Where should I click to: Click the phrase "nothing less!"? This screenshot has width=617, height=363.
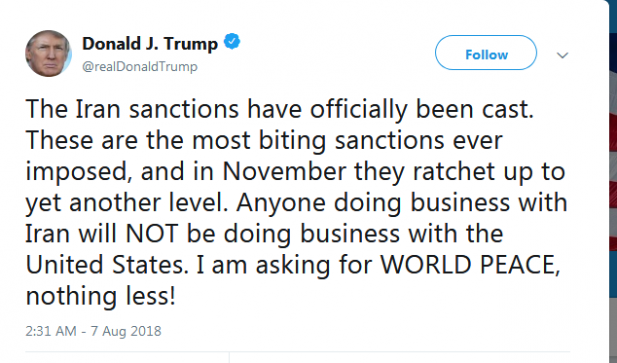[100, 296]
